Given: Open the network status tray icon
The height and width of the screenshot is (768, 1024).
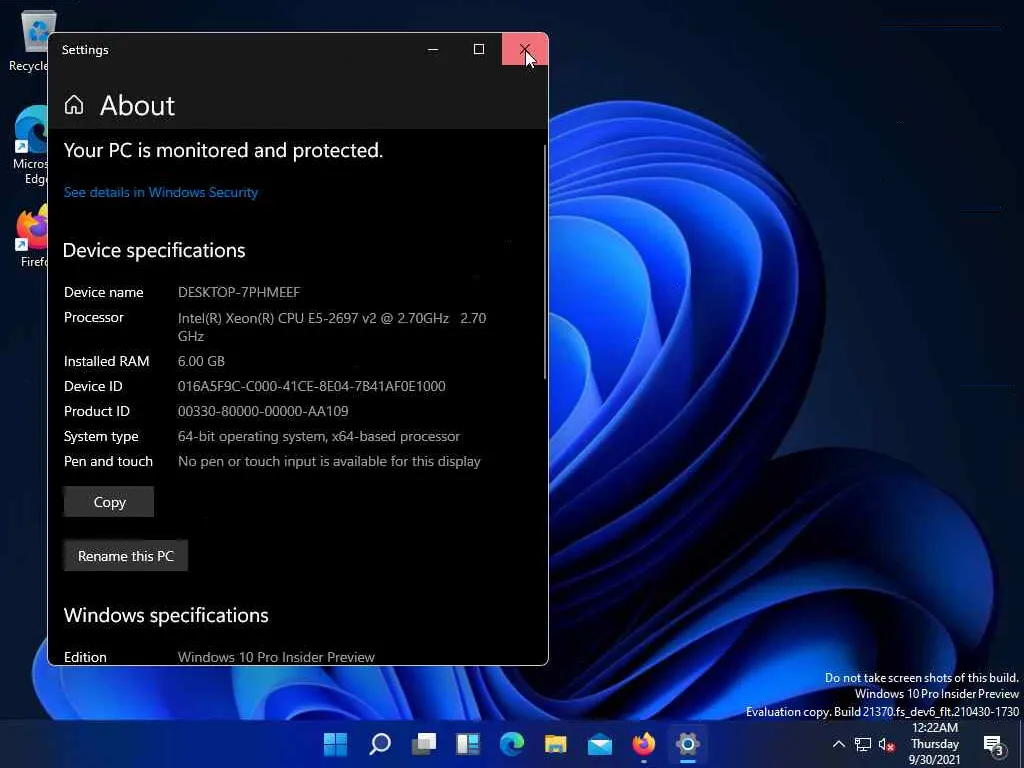Looking at the screenshot, I should (863, 744).
